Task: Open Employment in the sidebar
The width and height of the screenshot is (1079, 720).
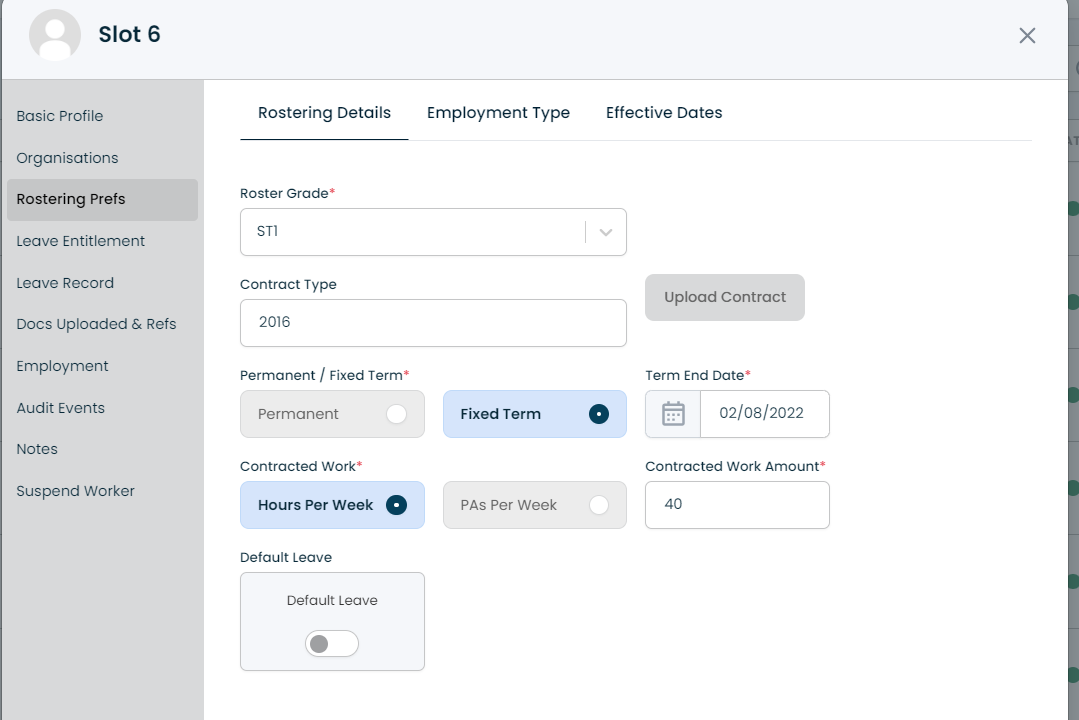Action: (103, 366)
